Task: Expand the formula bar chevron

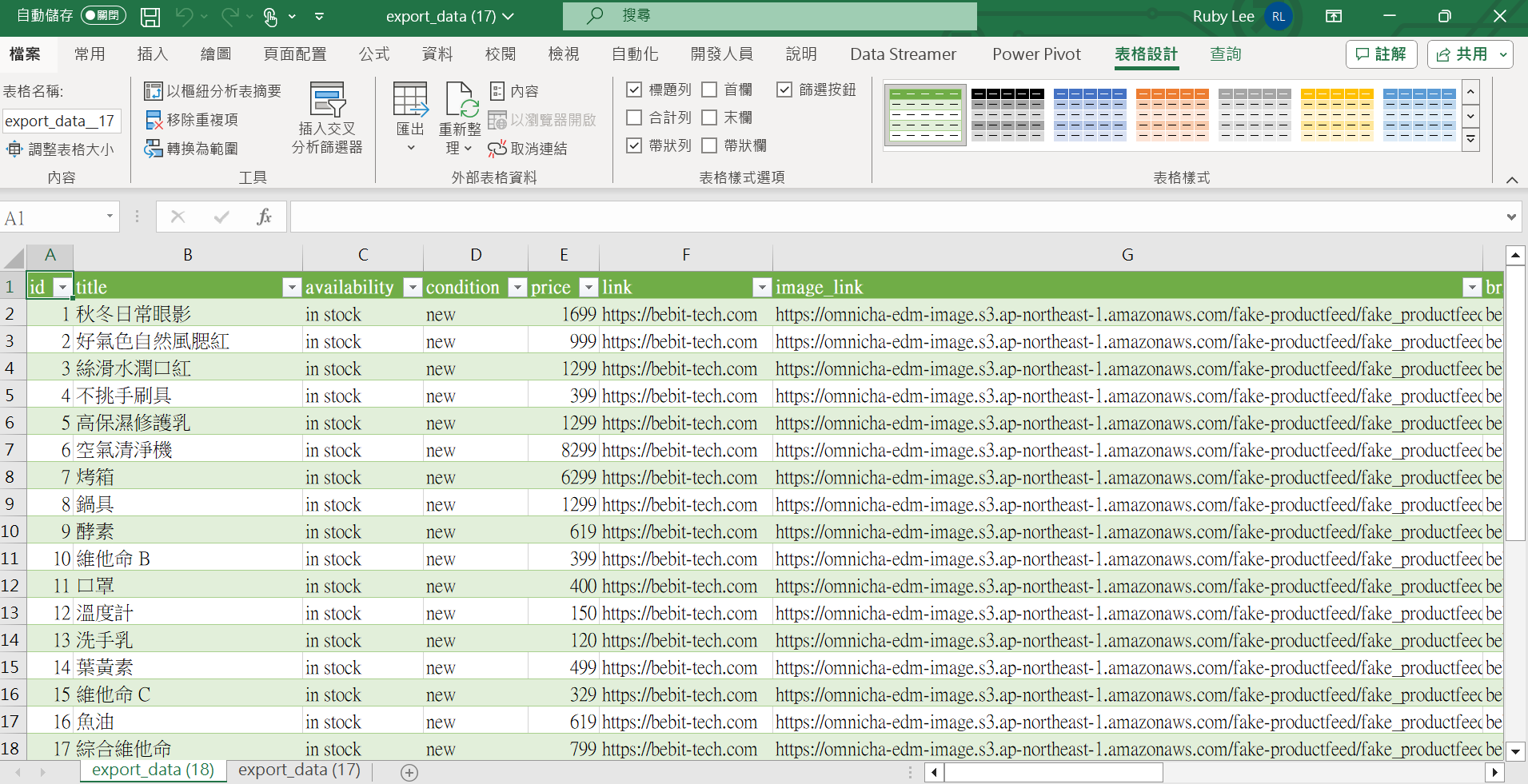Action: click(1511, 217)
